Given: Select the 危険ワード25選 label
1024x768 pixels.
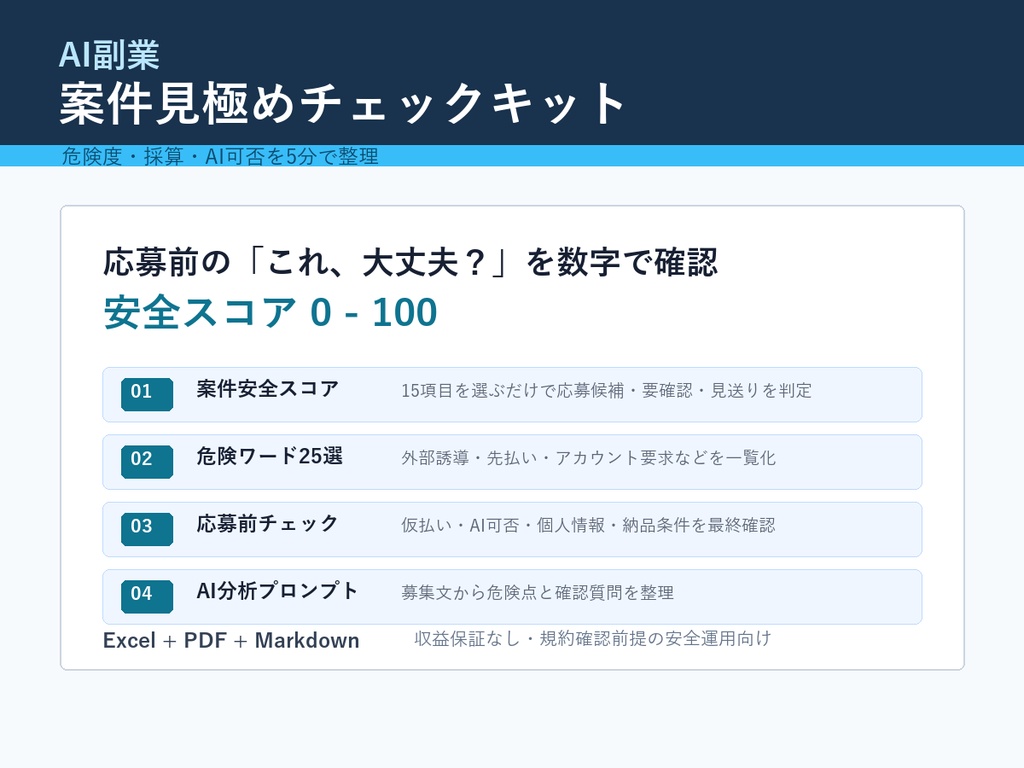Looking at the screenshot, I should tap(270, 456).
